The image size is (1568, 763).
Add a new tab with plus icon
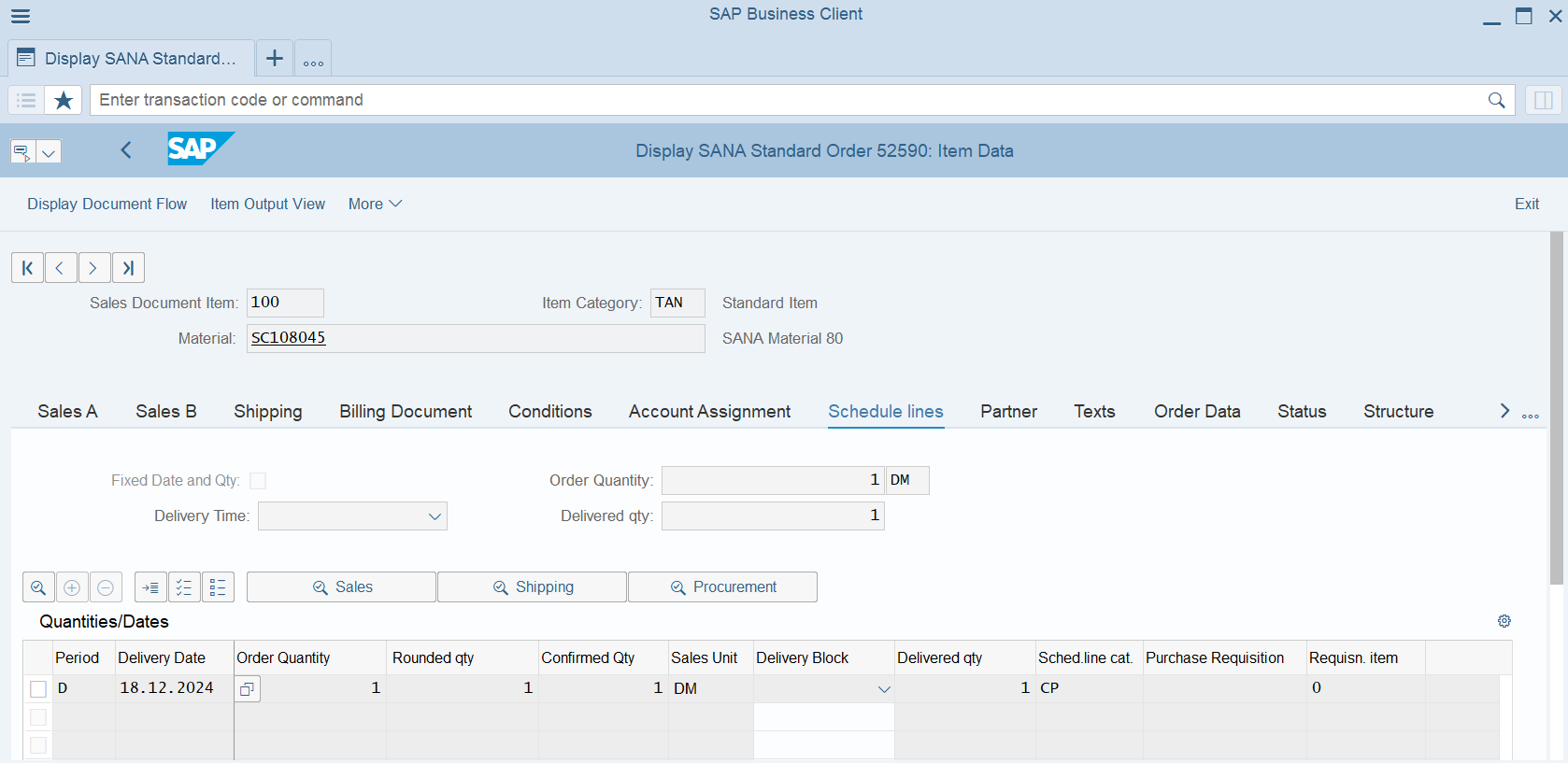(275, 58)
